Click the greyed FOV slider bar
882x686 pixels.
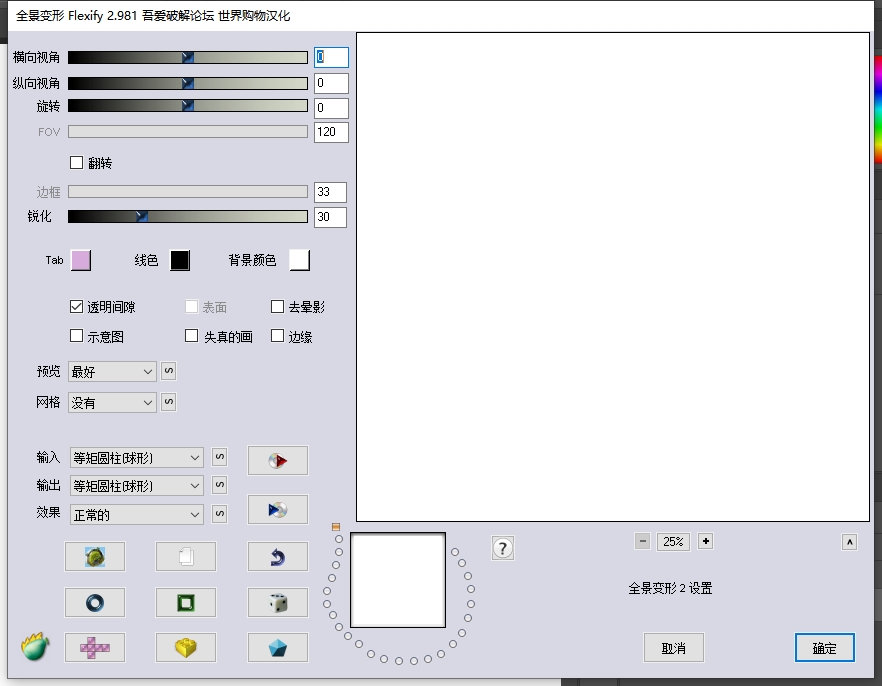coord(188,132)
